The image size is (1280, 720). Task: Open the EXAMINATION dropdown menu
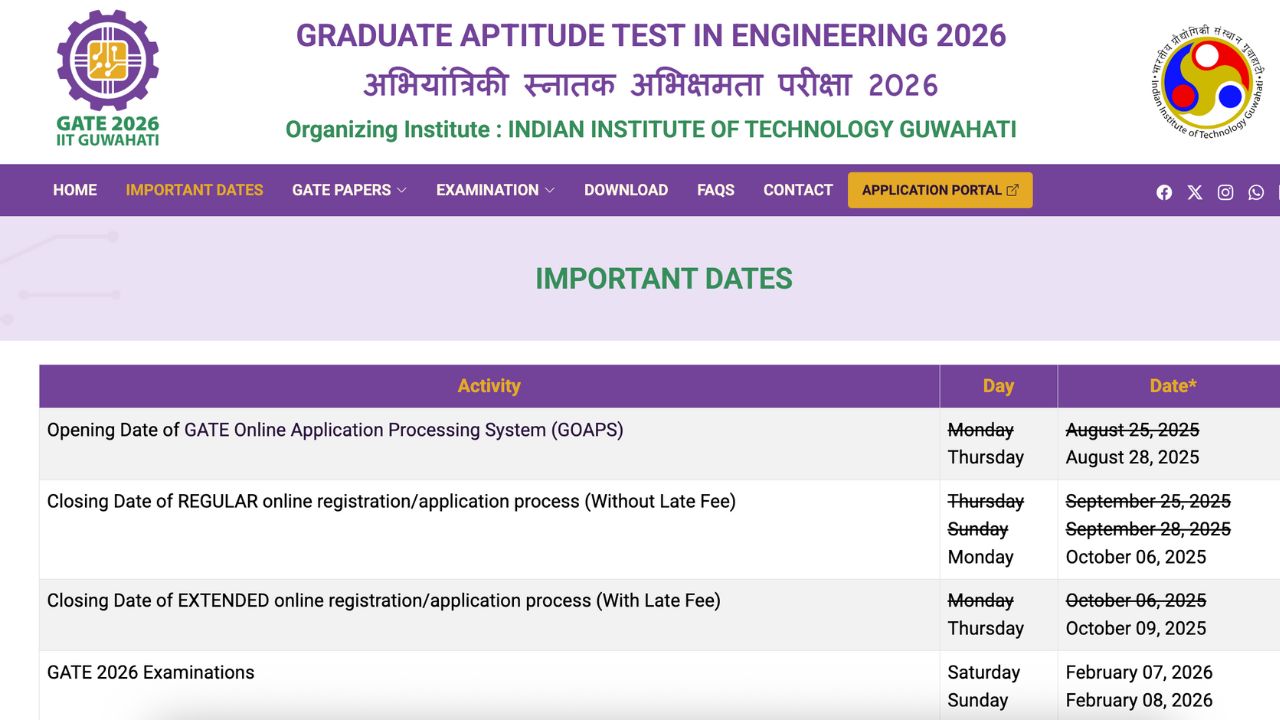pyautogui.click(x=488, y=190)
